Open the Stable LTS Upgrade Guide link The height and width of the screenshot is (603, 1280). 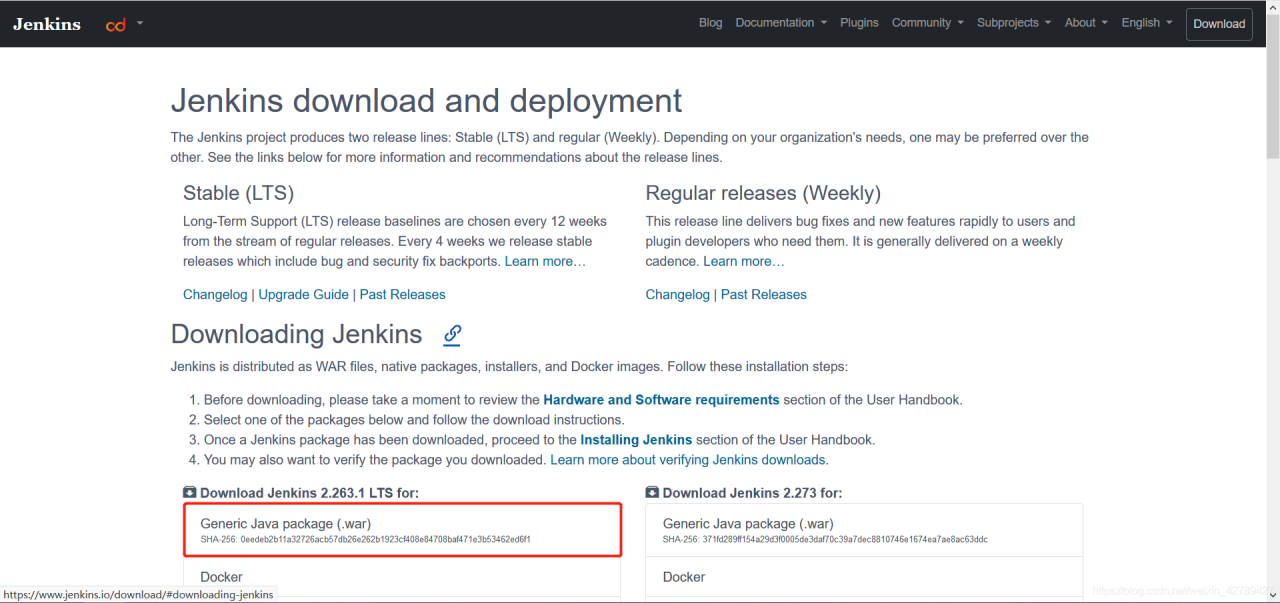pyautogui.click(x=304, y=295)
